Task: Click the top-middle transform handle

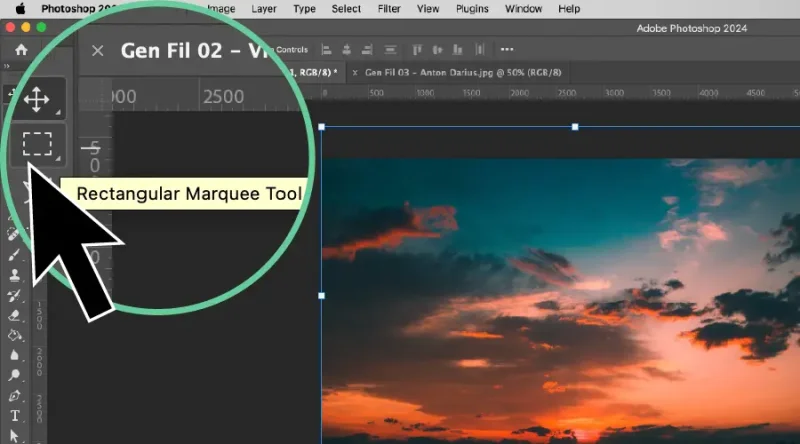Action: [x=575, y=127]
